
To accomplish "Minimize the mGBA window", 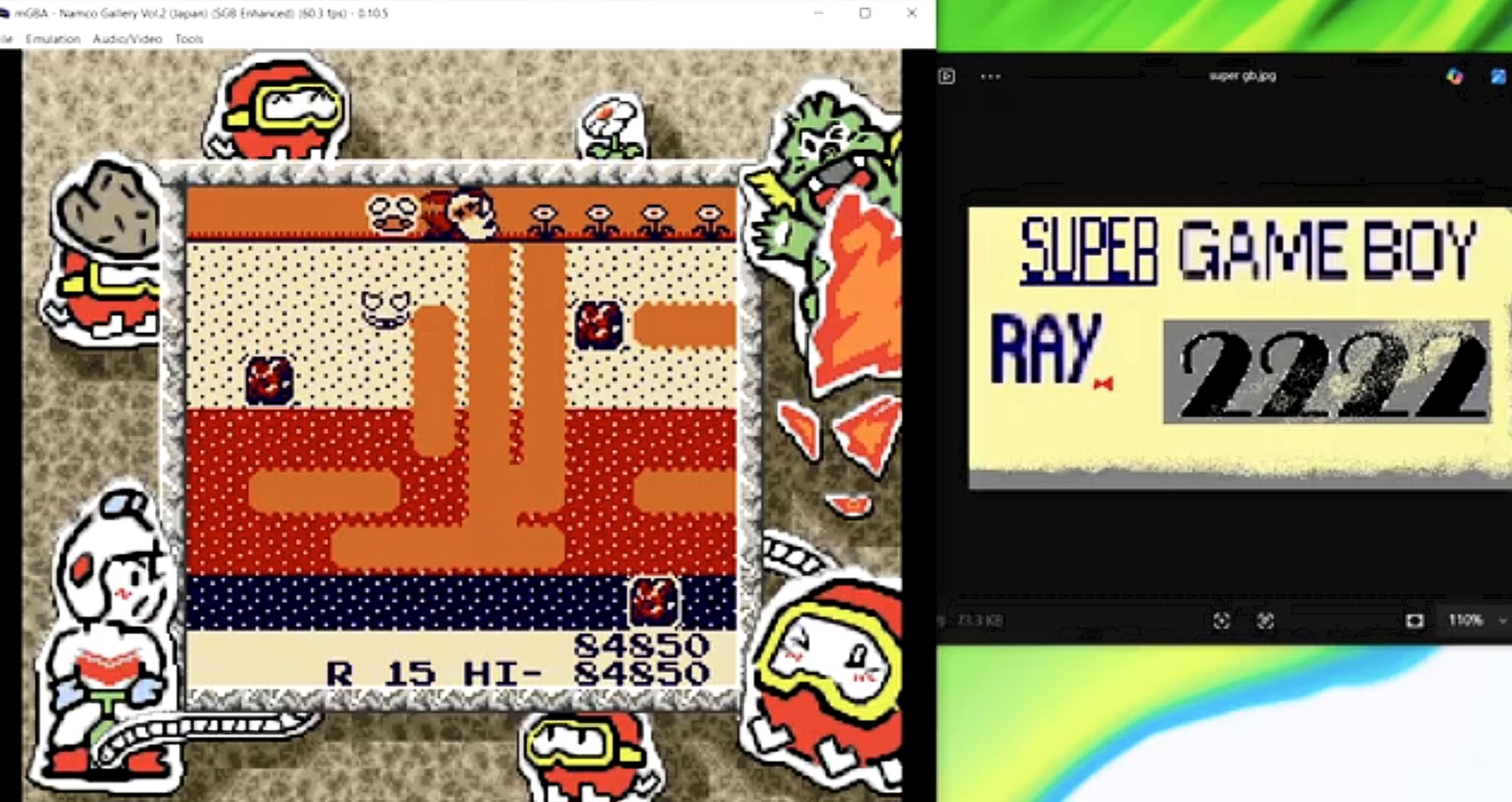I will click(x=818, y=13).
